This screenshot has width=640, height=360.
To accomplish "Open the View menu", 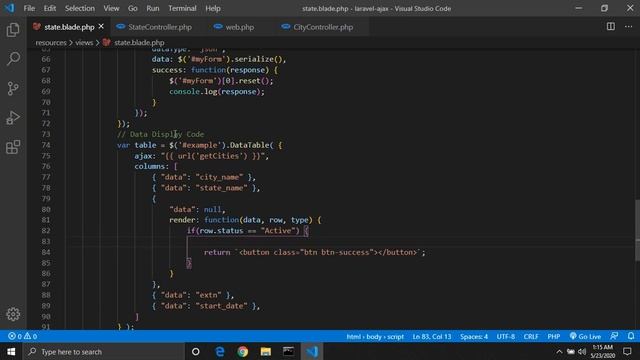I will (x=111, y=8).
